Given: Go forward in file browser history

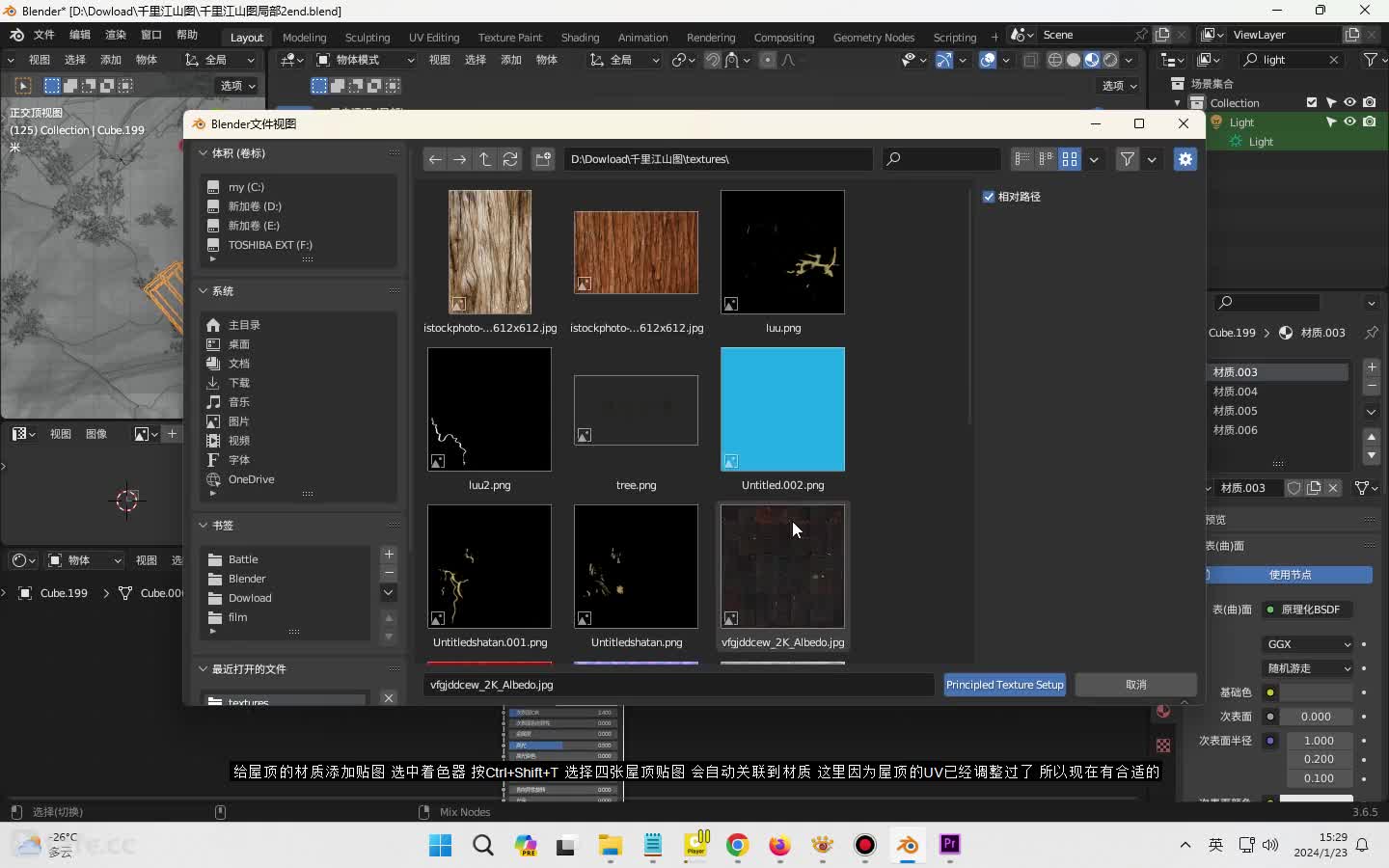Looking at the screenshot, I should (460, 159).
